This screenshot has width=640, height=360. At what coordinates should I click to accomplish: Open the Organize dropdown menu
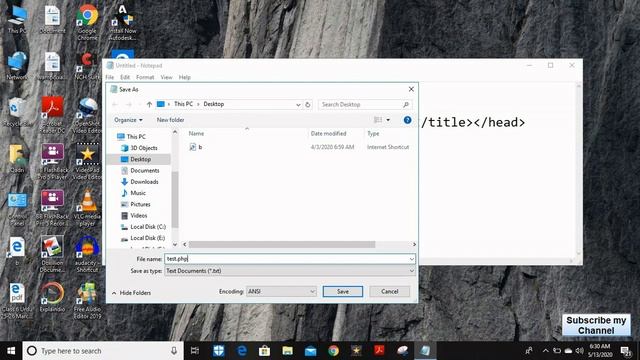[128, 120]
